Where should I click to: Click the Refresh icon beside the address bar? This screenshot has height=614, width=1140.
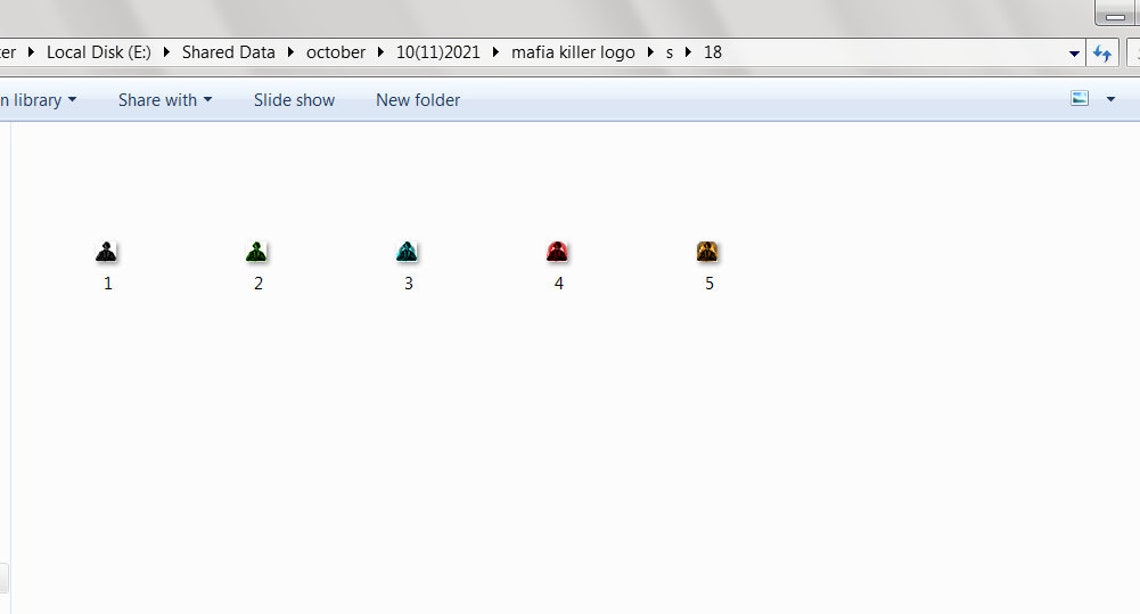tap(1101, 52)
